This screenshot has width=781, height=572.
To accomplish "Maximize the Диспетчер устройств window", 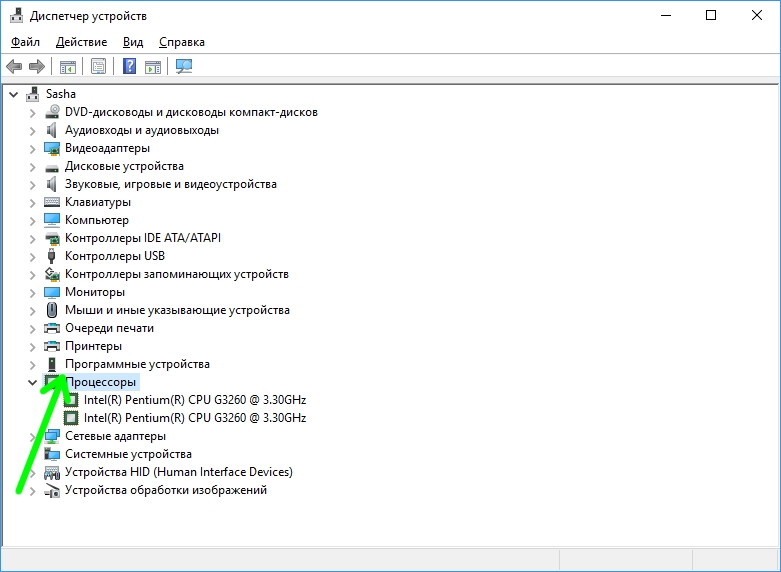I will pyautogui.click(x=711, y=15).
